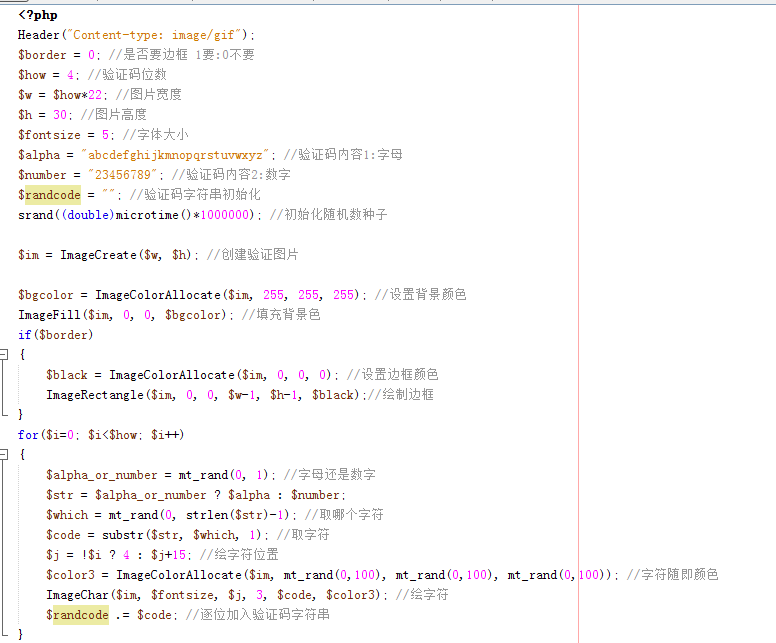Image resolution: width=776 pixels, height=643 pixels.
Task: Click the if keyword before ($border)
Action: [25, 335]
